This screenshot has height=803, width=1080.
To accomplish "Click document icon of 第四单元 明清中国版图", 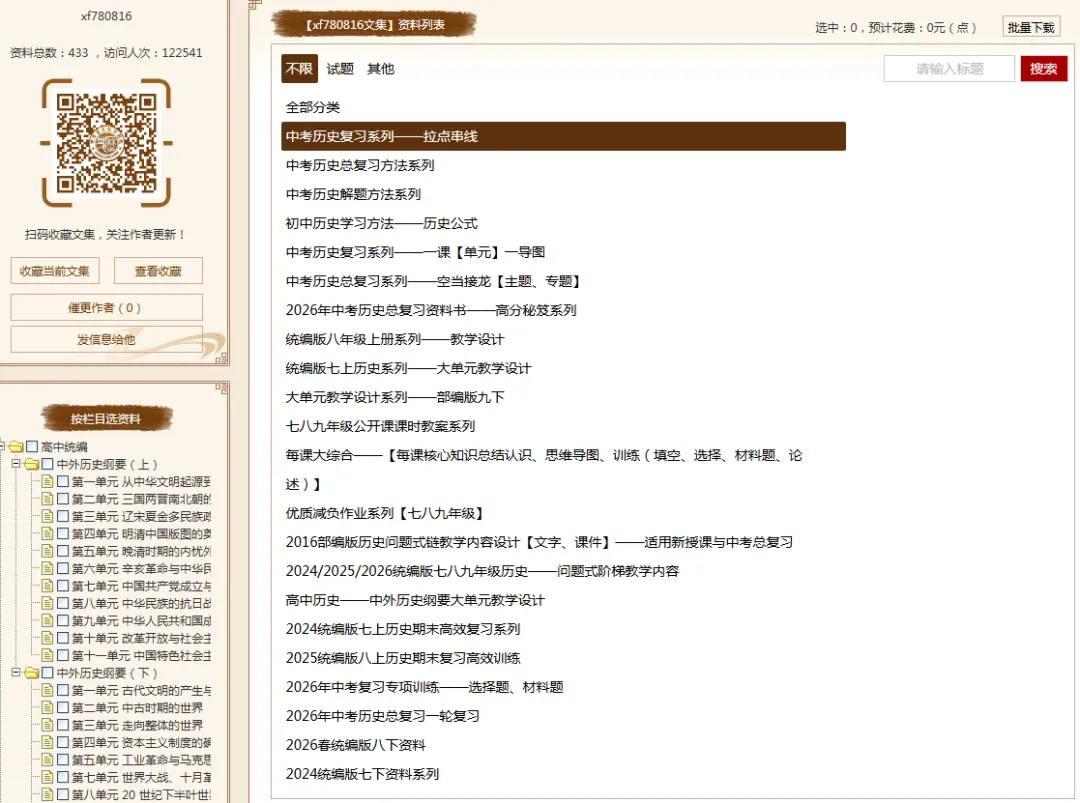I will 48,534.
